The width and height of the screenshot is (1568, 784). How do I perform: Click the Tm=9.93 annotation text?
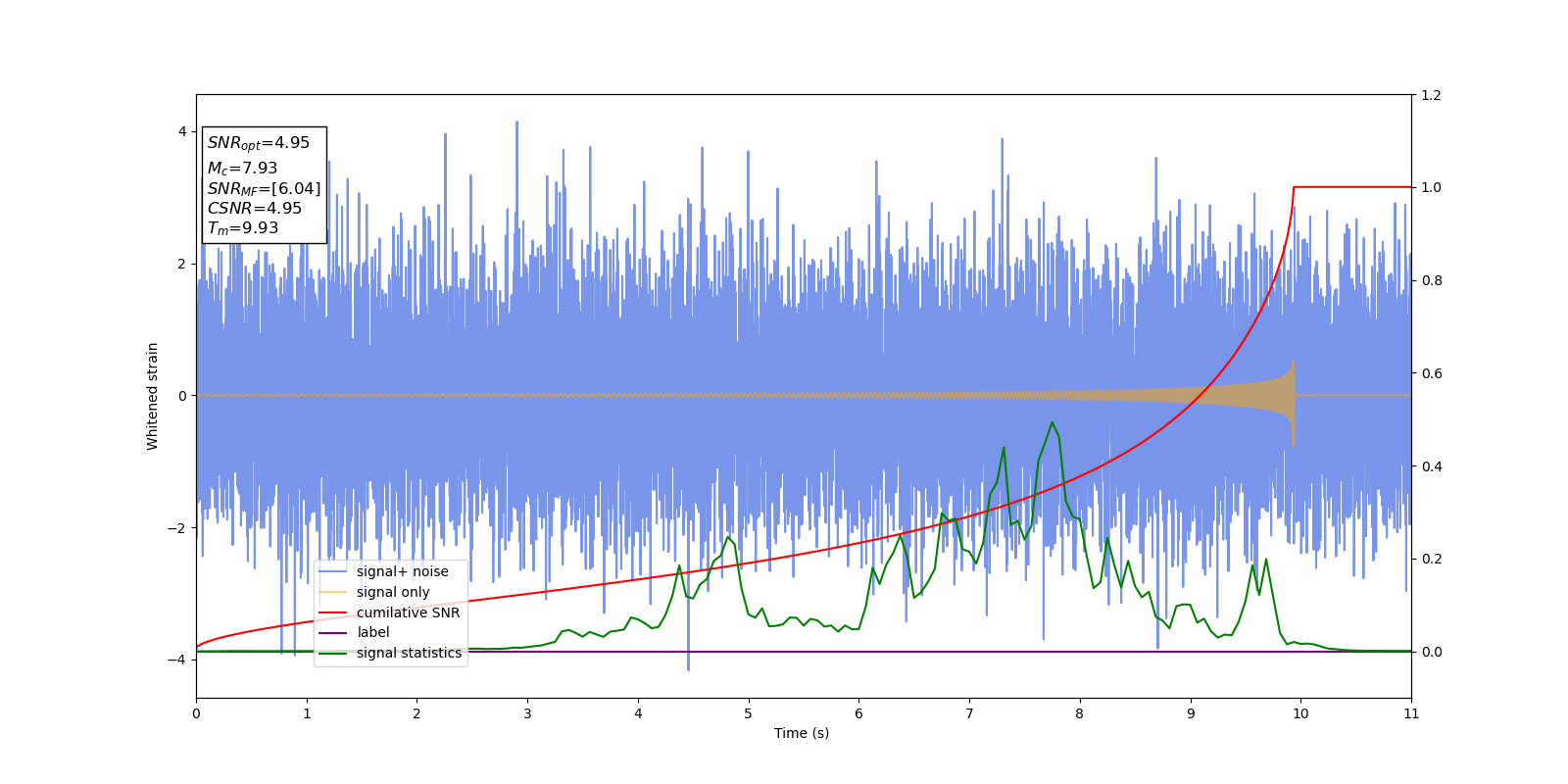pyautogui.click(x=242, y=228)
